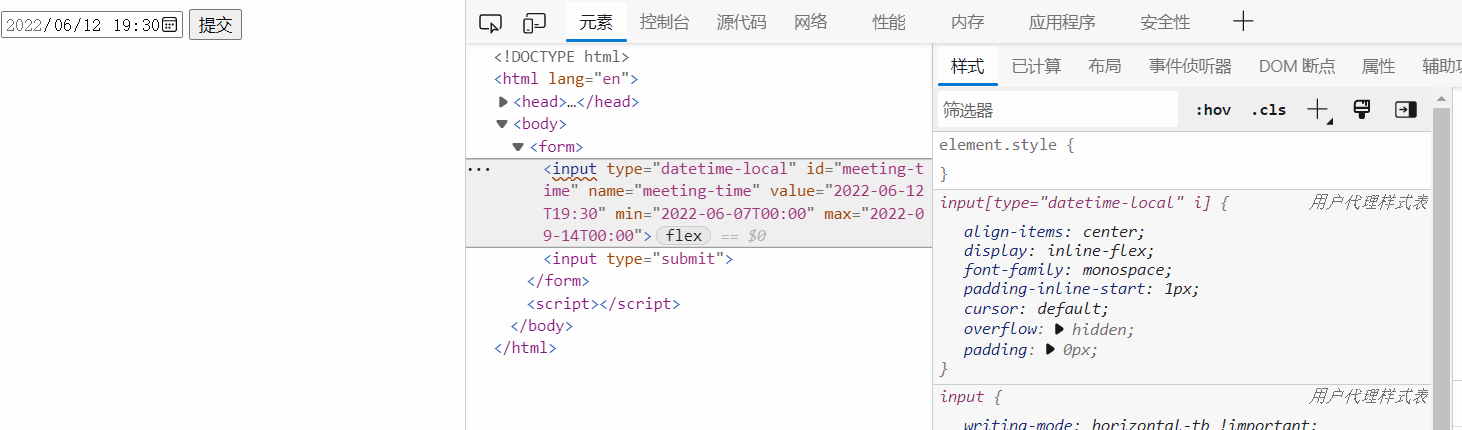
Task: Expand the overflow property shorthand triangle
Action: [1060, 329]
